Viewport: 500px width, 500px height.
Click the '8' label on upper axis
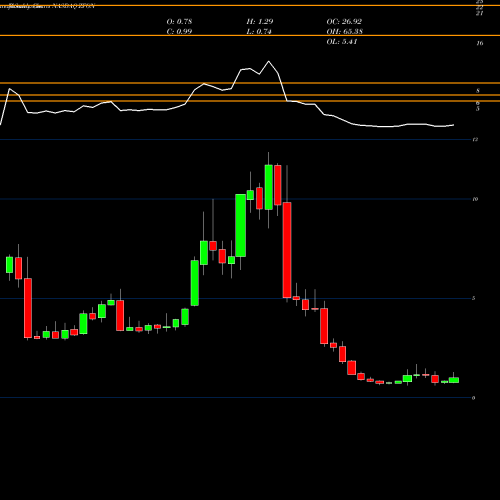(x=478, y=91)
